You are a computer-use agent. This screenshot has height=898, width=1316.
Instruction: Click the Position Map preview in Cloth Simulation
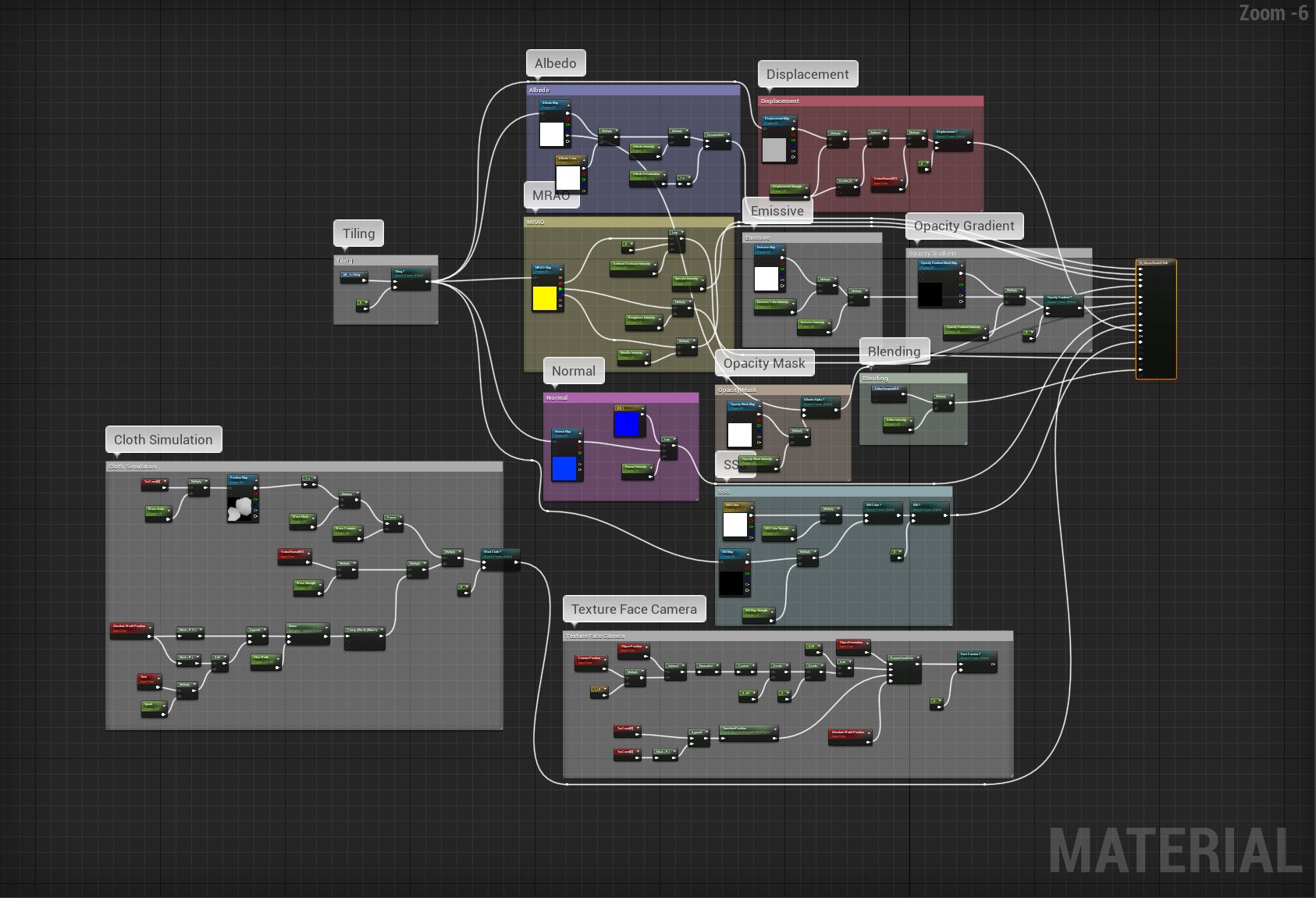coord(240,508)
